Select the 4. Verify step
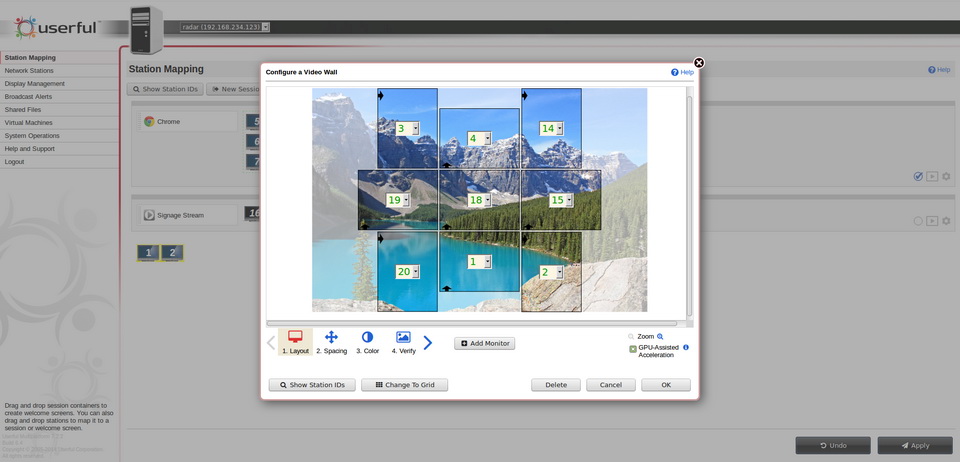The width and height of the screenshot is (960, 462). click(403, 342)
